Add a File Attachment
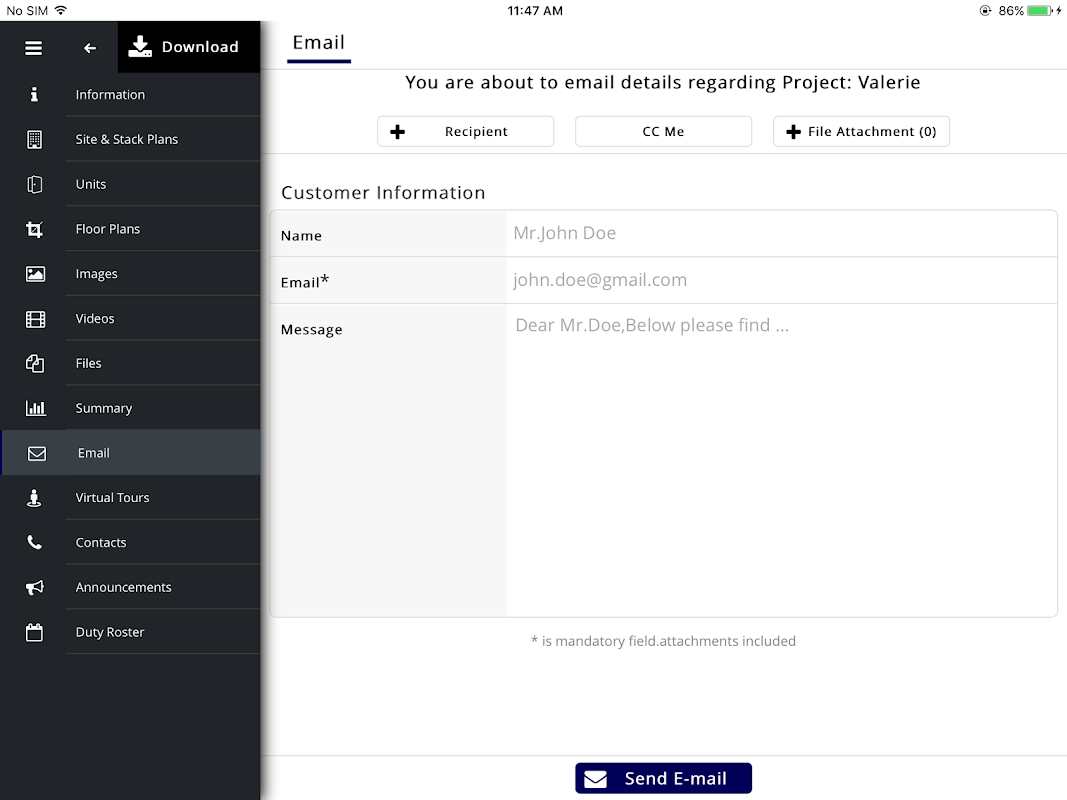The image size is (1067, 800). (x=861, y=132)
